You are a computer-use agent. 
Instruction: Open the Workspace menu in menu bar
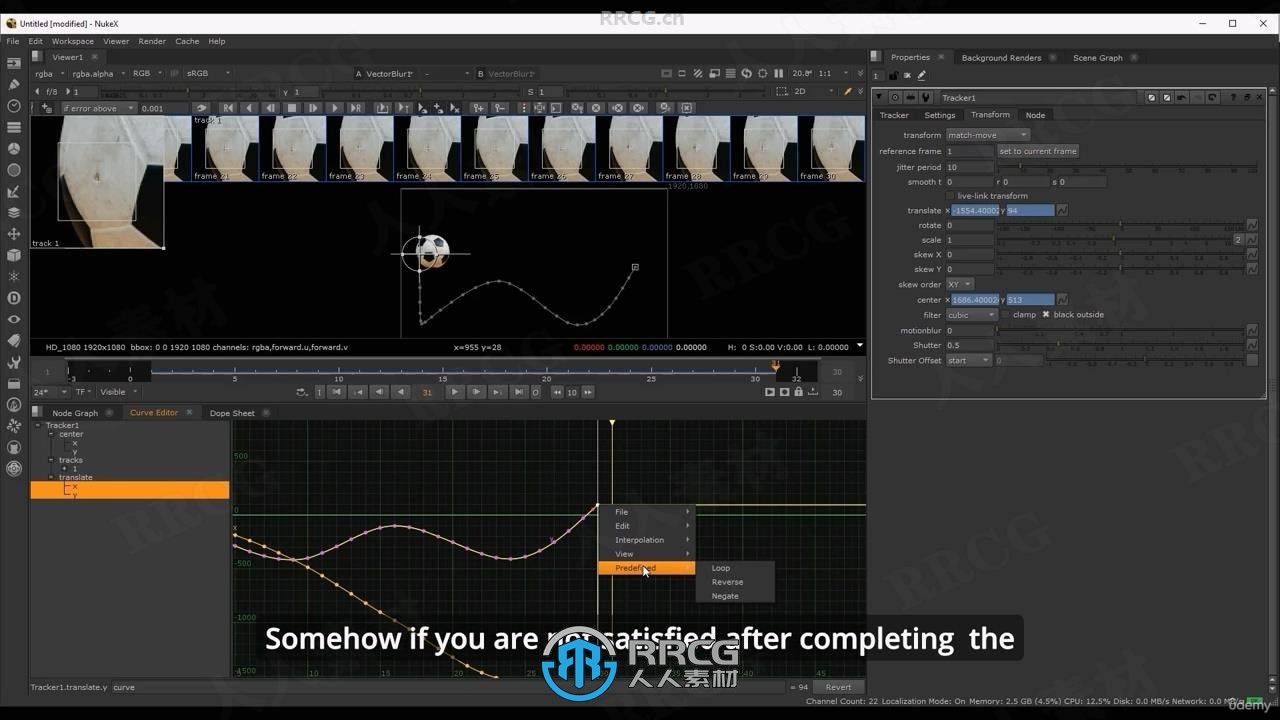click(73, 41)
